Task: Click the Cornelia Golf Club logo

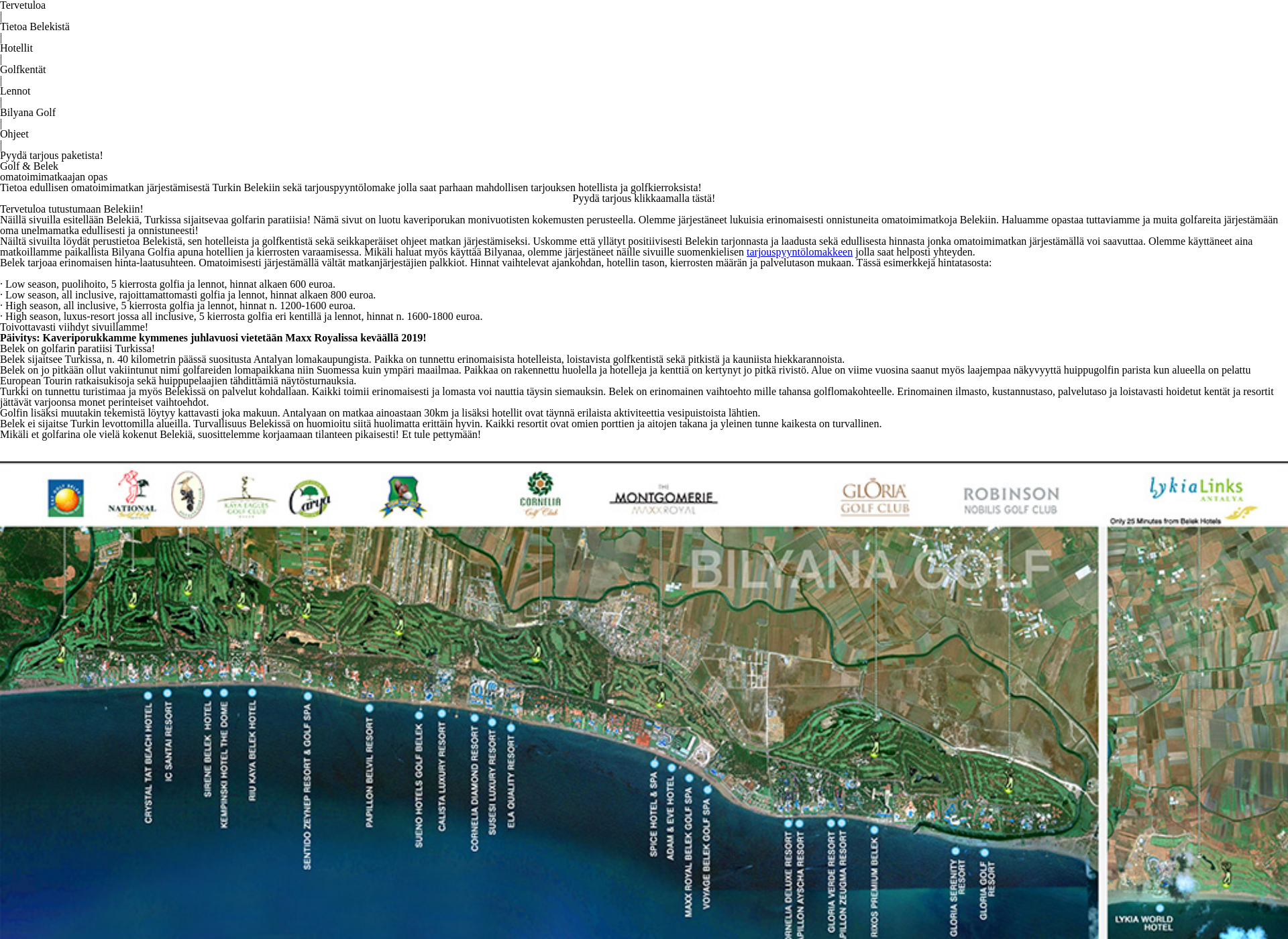Action: click(541, 495)
